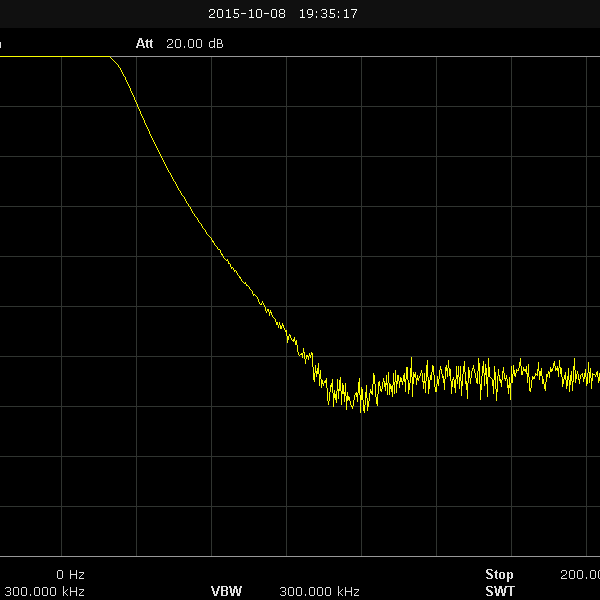Screen dimensions: 600x600
Task: Select the VBW 300.000 kHz value
Action: point(319,591)
